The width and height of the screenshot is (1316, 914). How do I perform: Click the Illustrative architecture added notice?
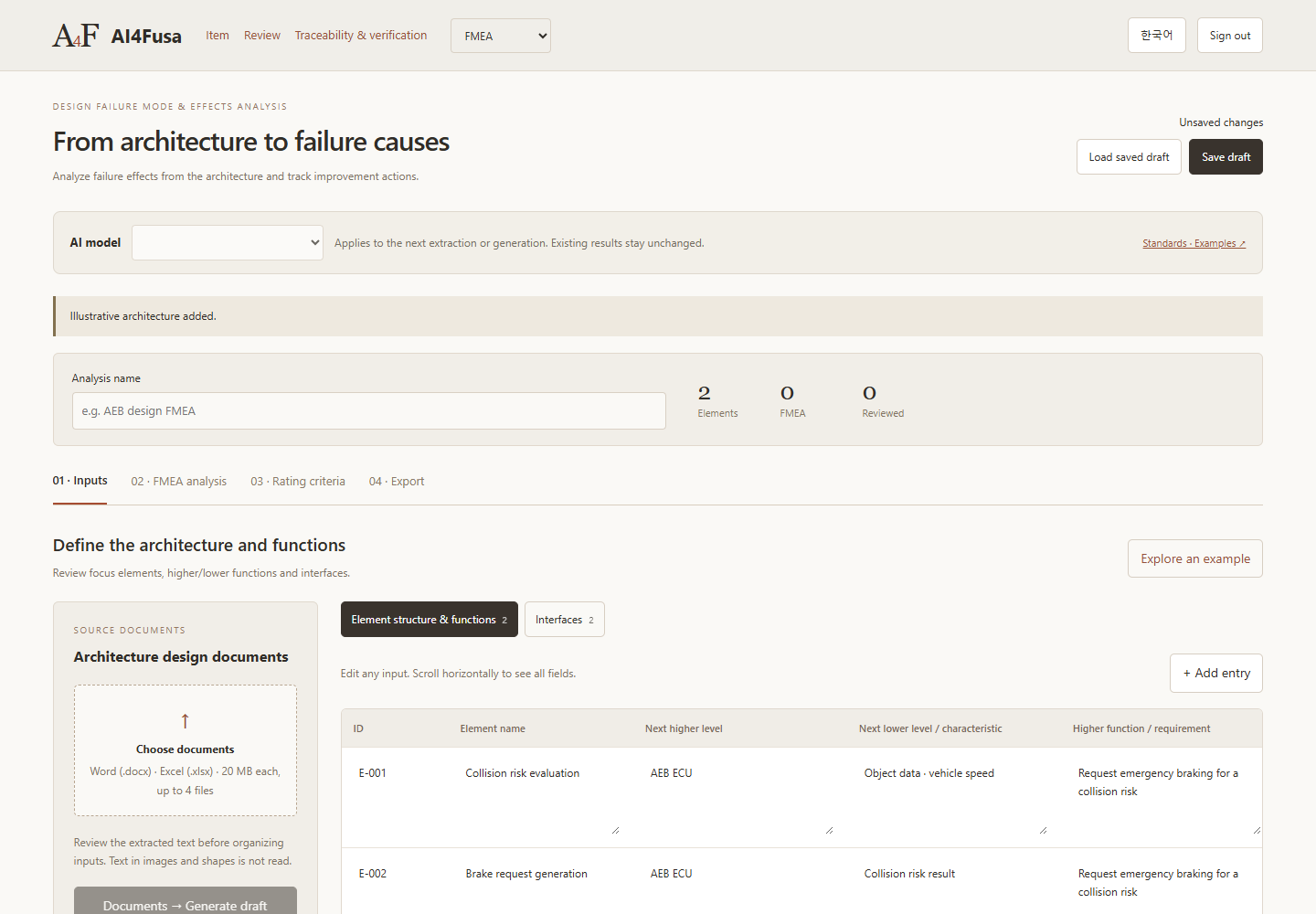pos(658,316)
